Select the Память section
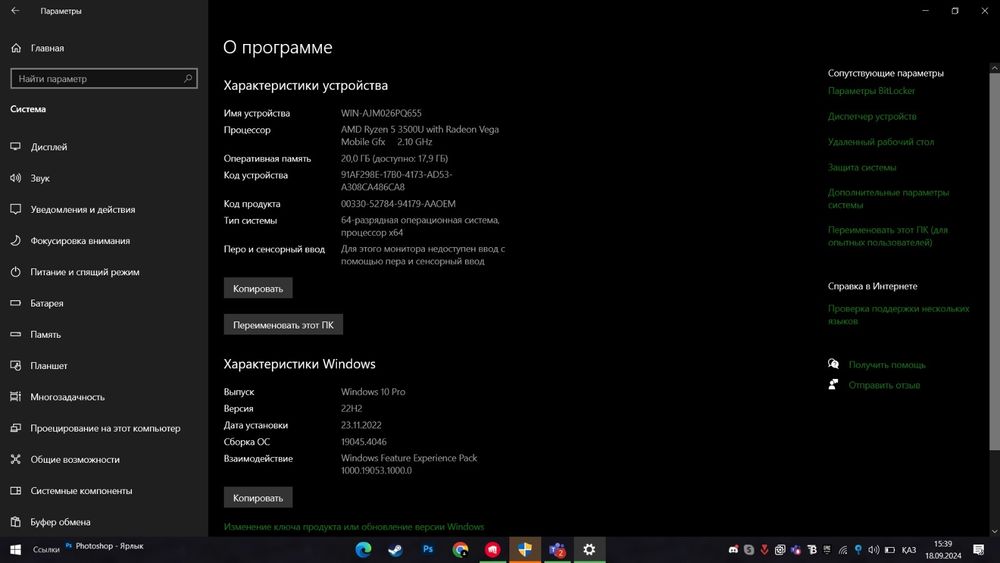 36,334
